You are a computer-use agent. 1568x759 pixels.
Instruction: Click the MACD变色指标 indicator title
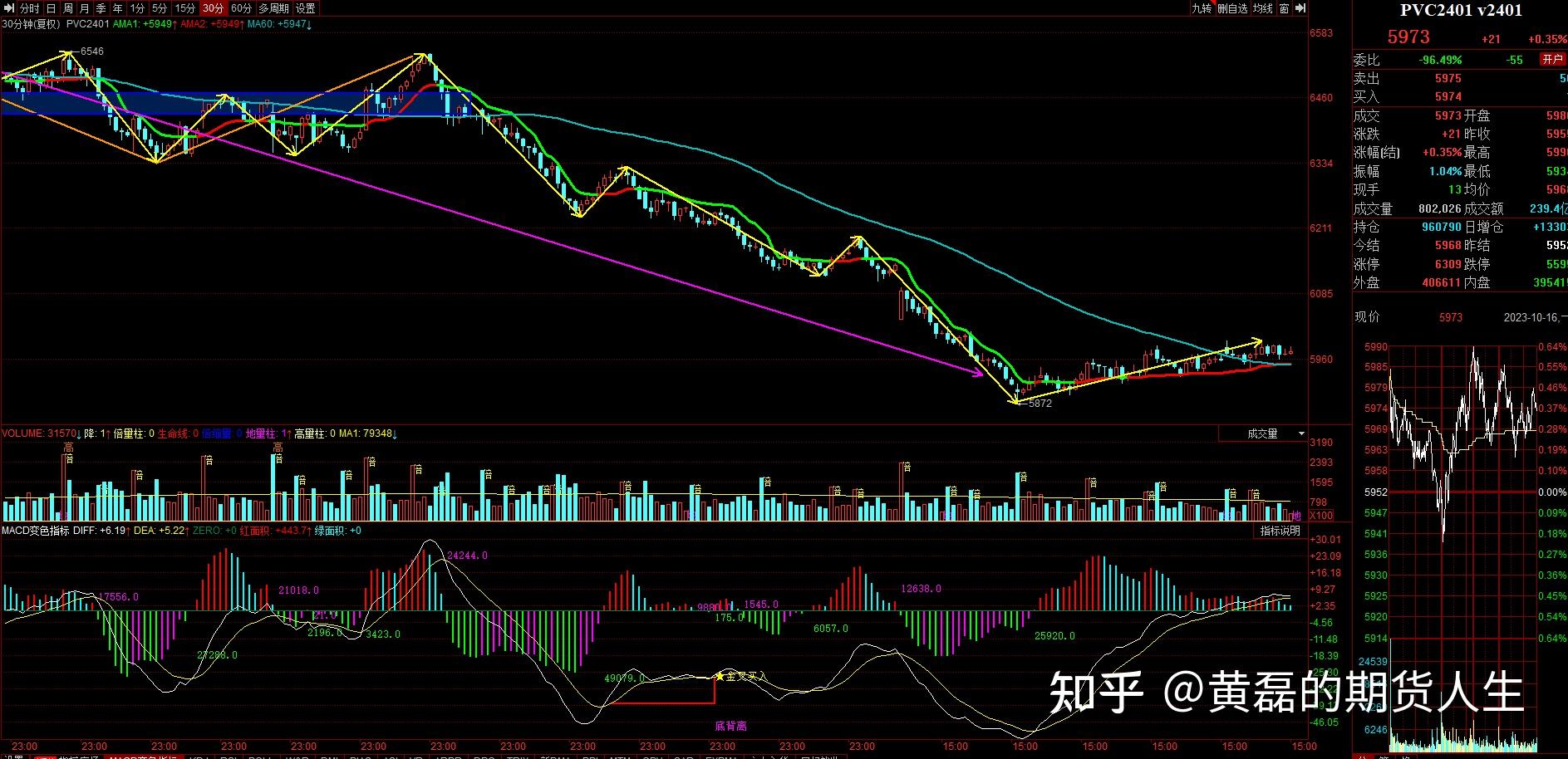click(36, 531)
